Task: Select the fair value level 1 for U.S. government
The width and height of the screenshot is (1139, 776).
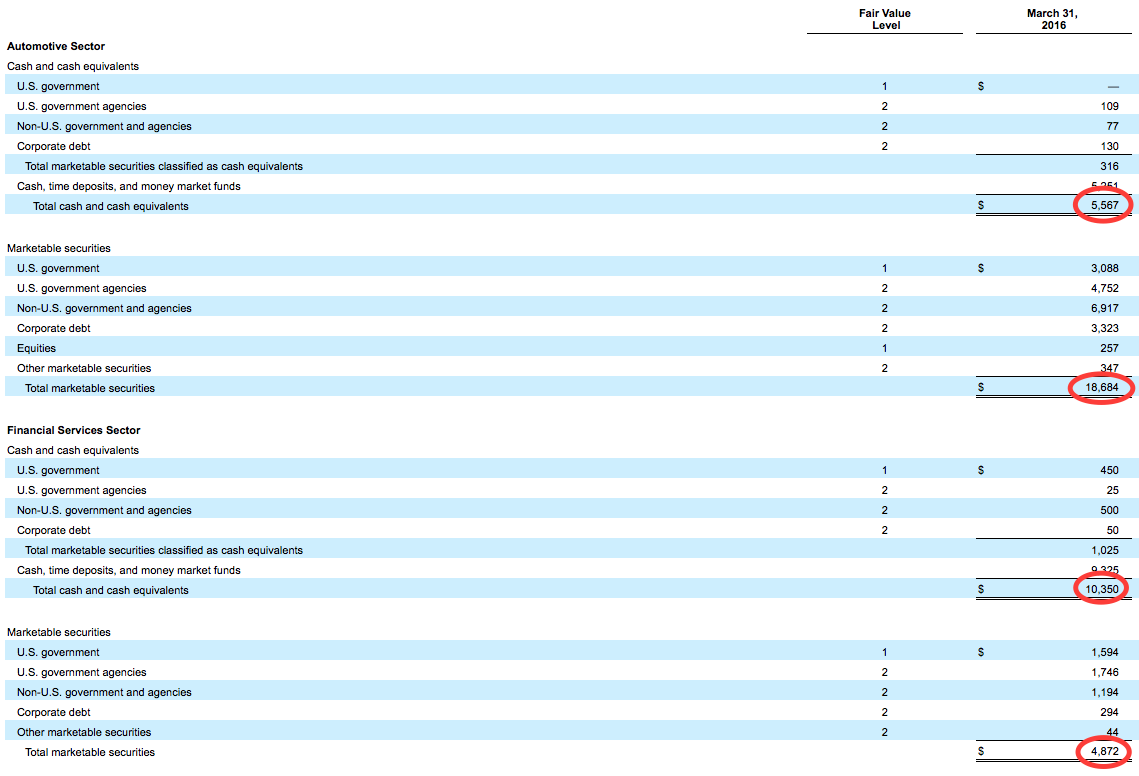Action: 884,86
